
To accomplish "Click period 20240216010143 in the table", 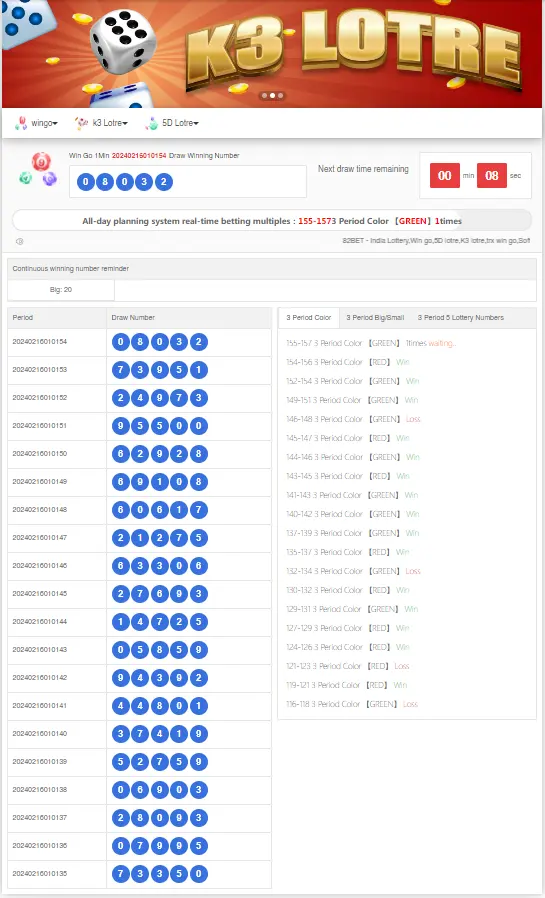I will (40, 650).
